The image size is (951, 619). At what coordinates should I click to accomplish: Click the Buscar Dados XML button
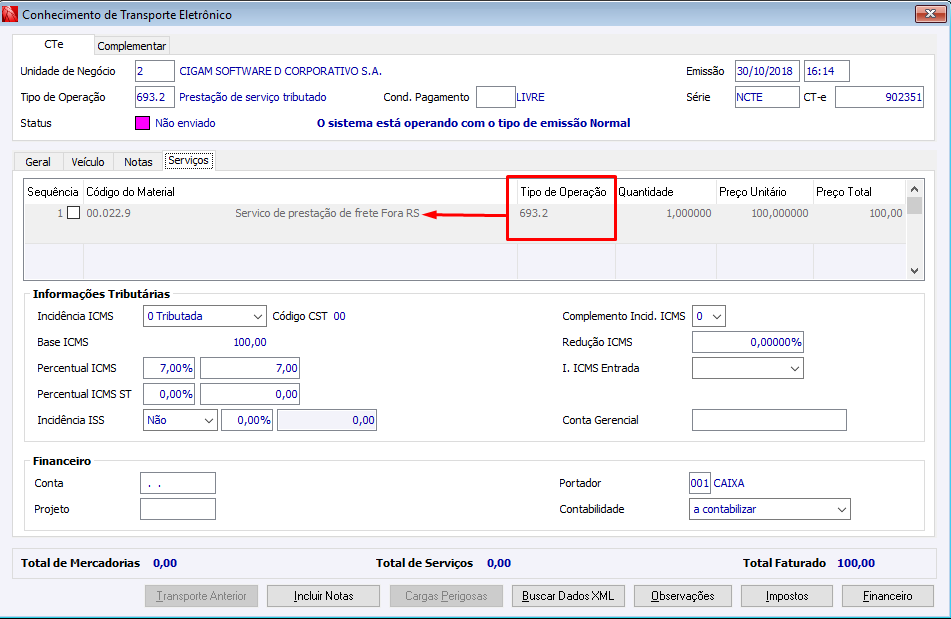[x=568, y=596]
